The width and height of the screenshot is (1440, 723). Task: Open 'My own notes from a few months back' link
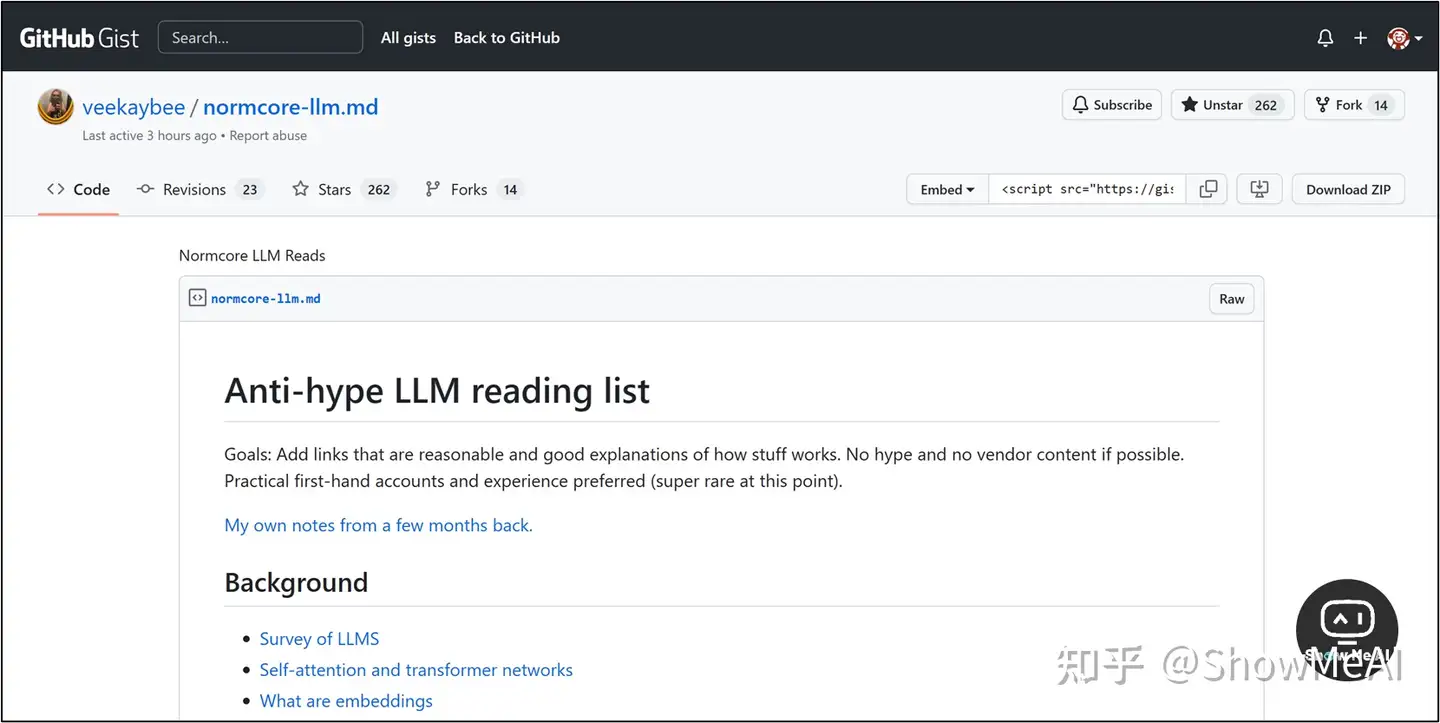pyautogui.click(x=378, y=525)
